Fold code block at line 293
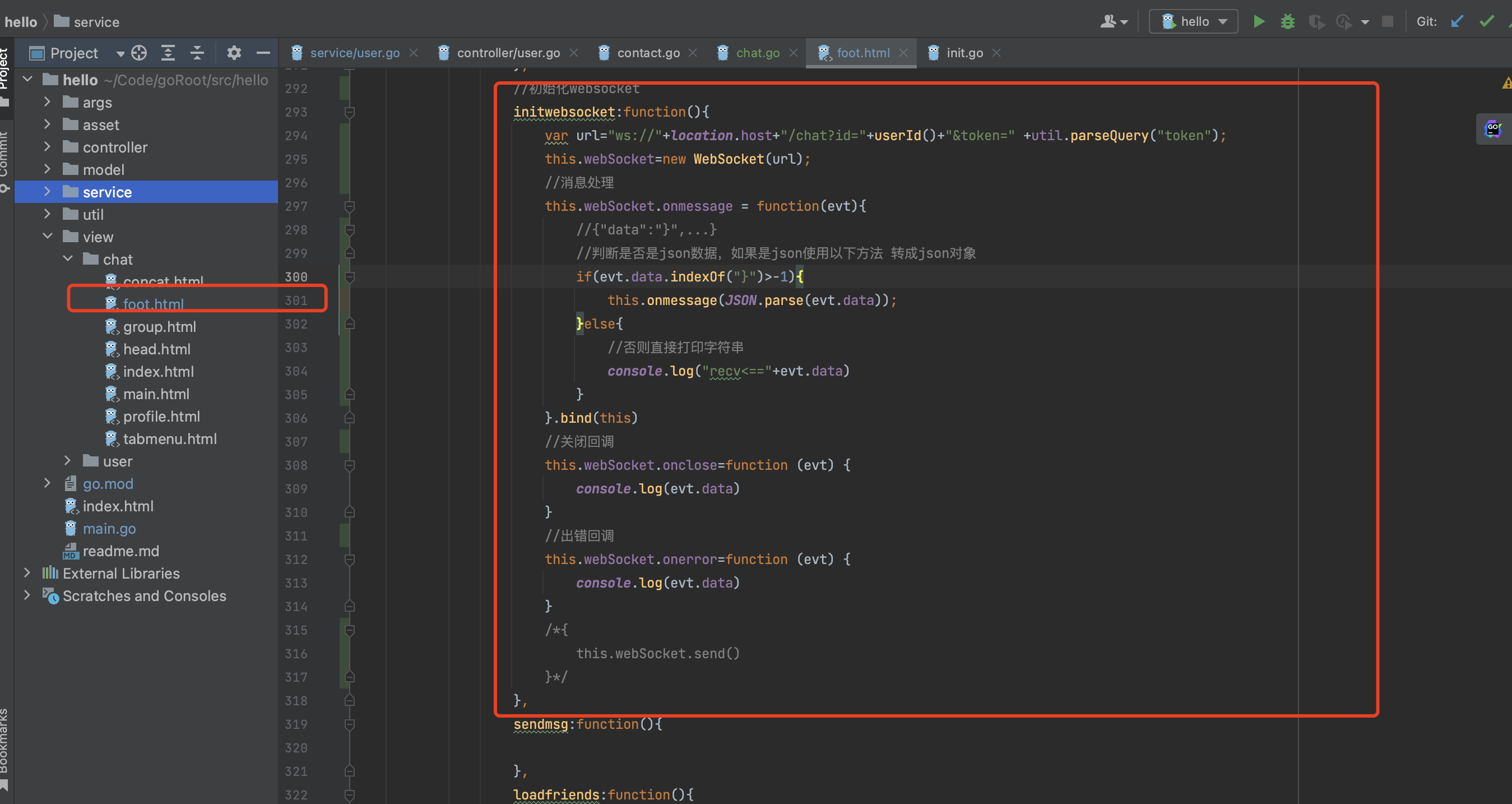 349,112
